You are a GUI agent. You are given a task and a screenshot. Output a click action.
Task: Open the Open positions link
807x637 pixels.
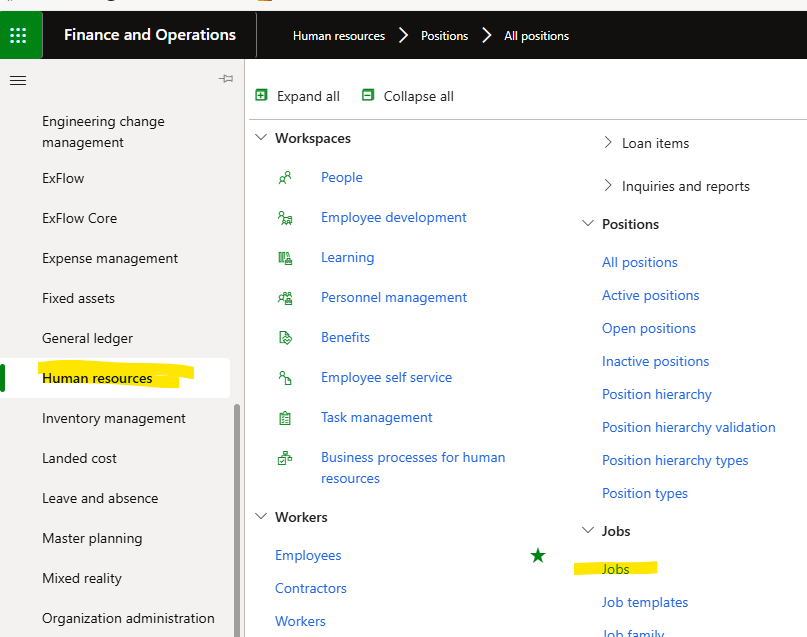pyautogui.click(x=649, y=328)
